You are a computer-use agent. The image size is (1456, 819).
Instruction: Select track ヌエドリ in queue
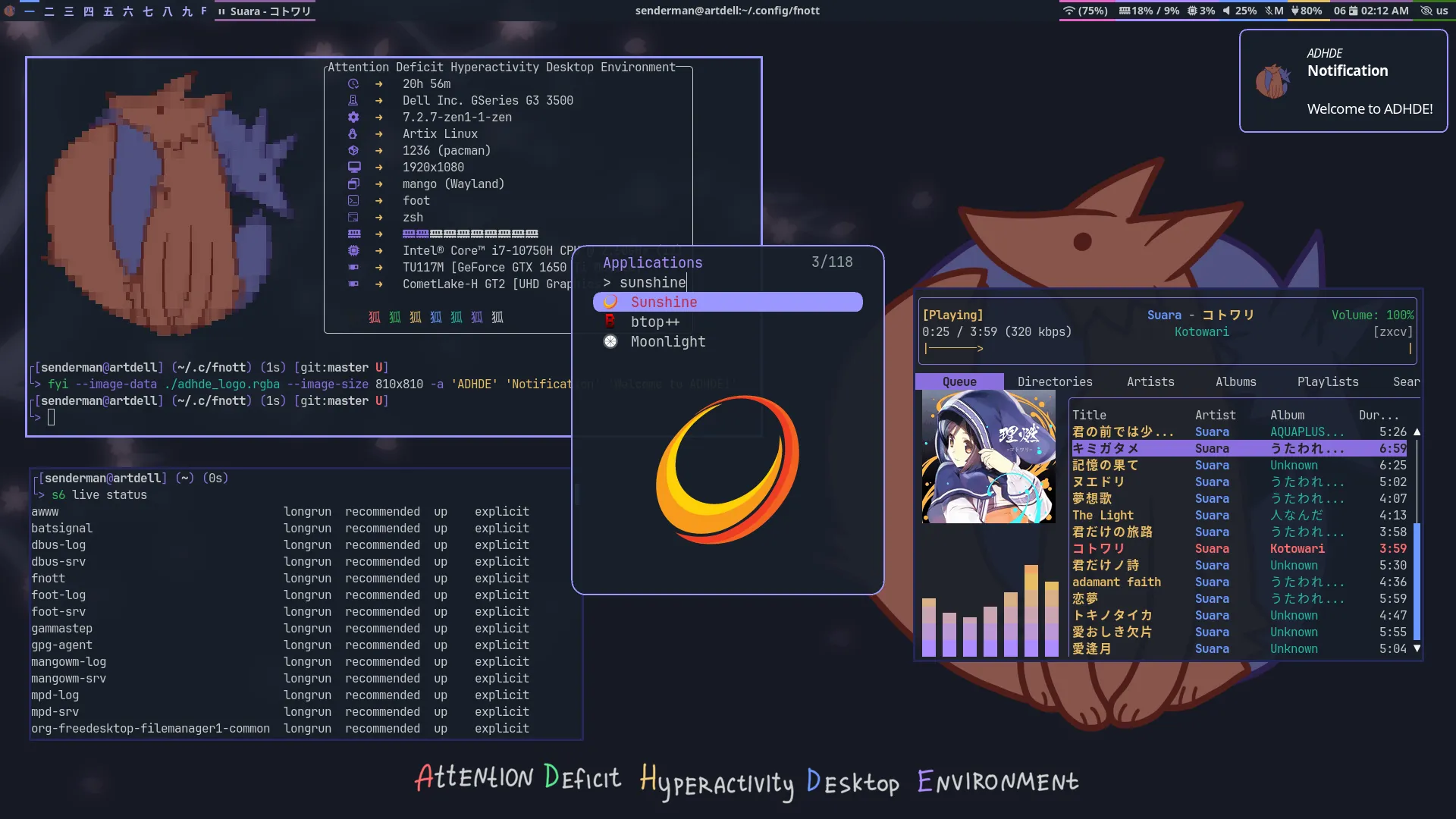[1239, 482]
